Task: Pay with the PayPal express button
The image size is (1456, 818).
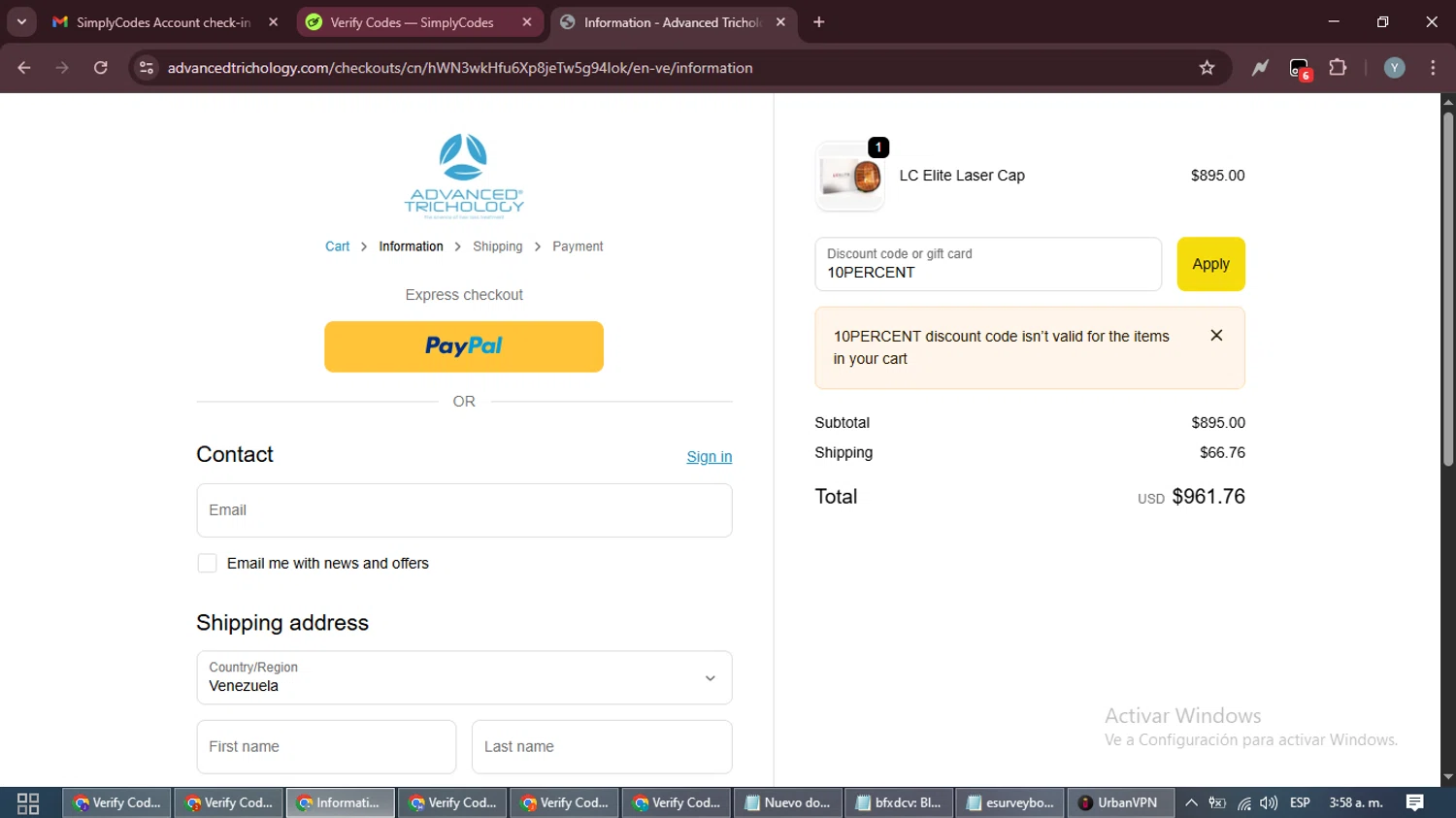Action: click(464, 346)
